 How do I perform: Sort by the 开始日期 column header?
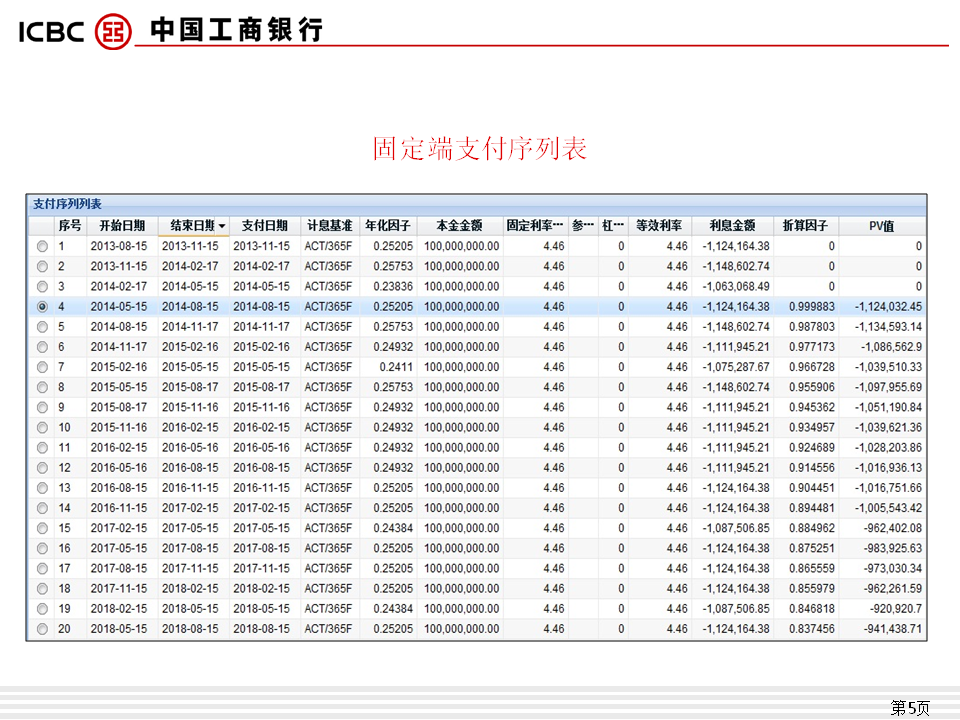122,226
